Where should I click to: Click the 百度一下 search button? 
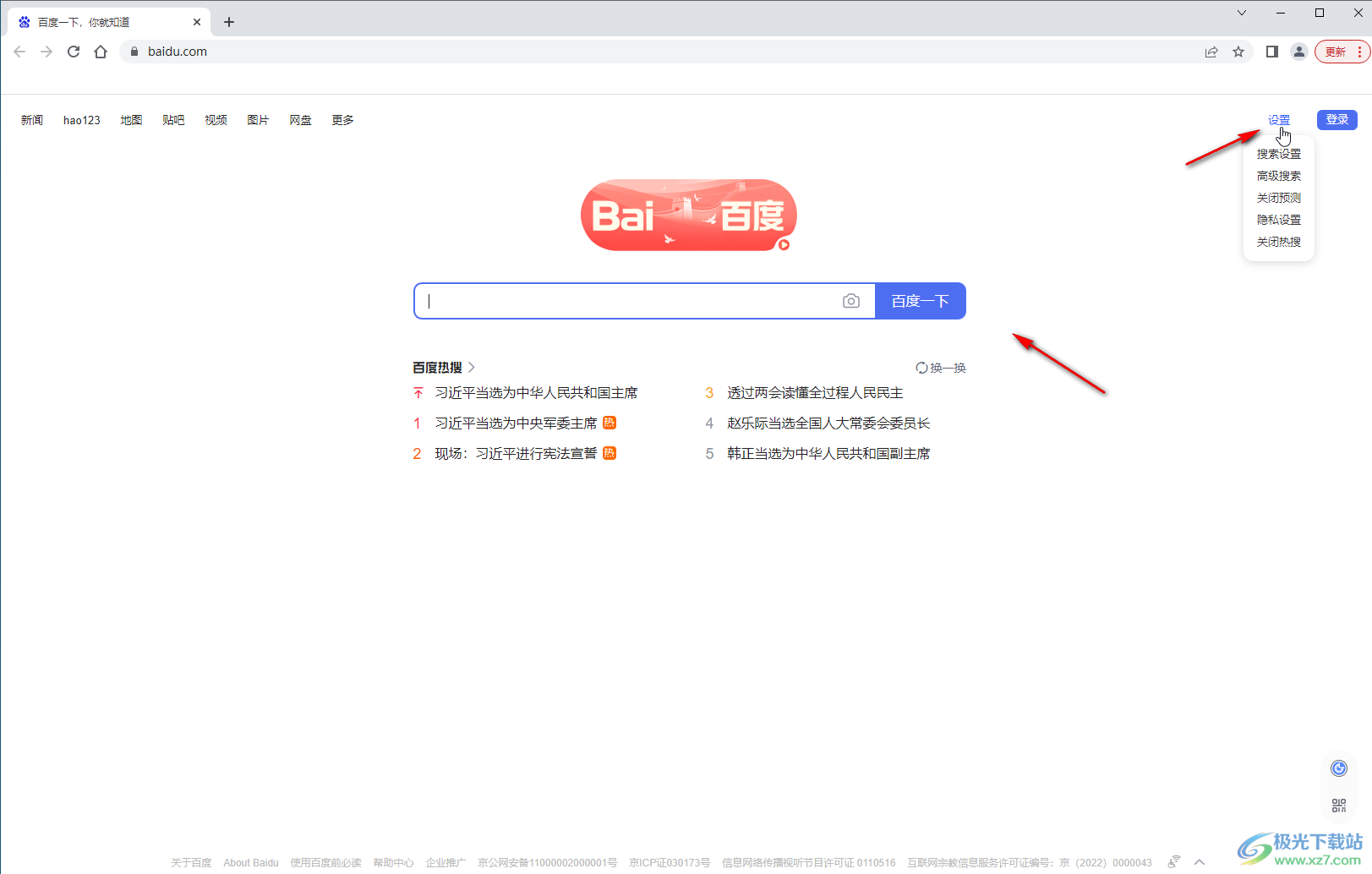921,301
